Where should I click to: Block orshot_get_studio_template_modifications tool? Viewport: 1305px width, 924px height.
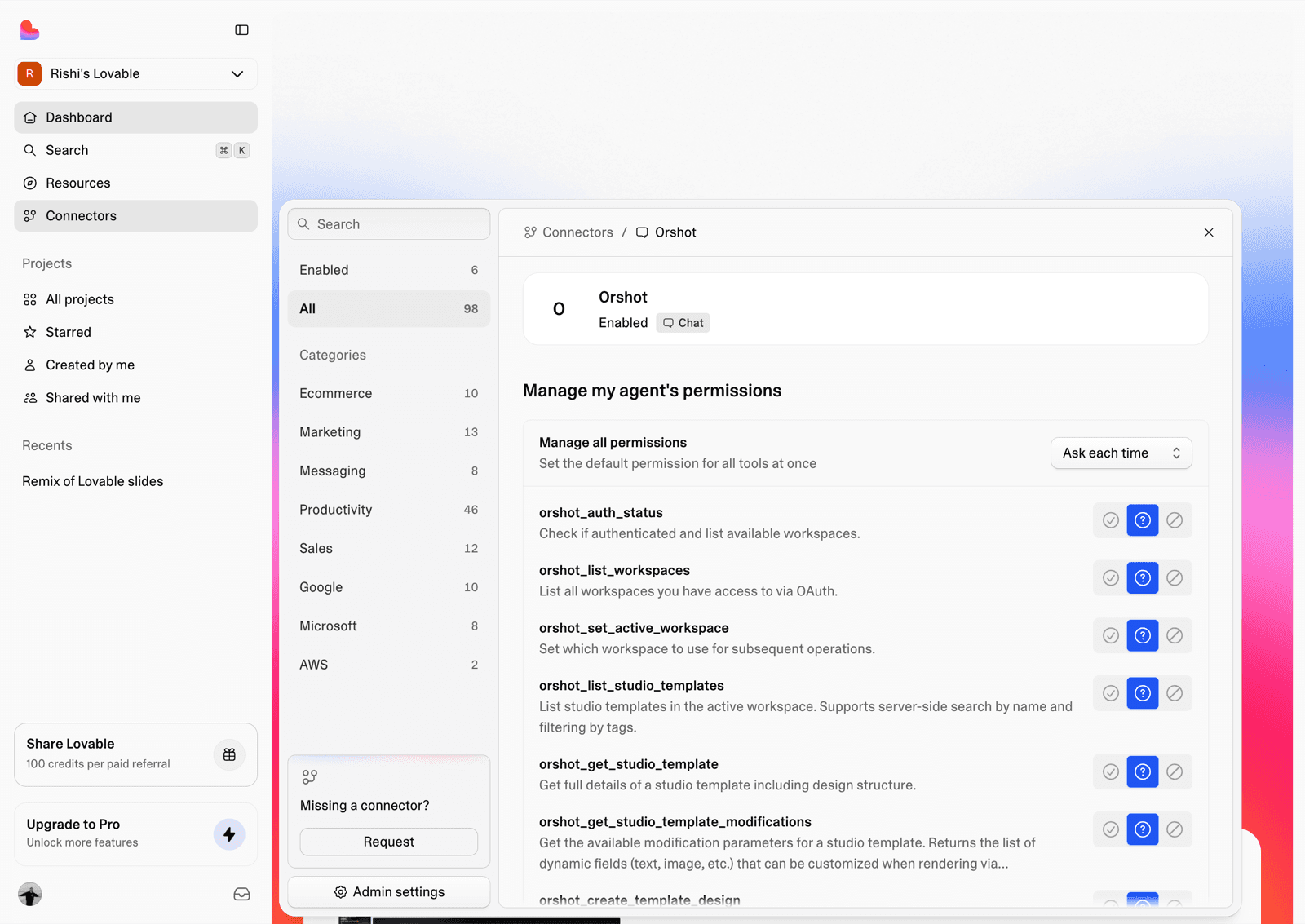(1174, 829)
